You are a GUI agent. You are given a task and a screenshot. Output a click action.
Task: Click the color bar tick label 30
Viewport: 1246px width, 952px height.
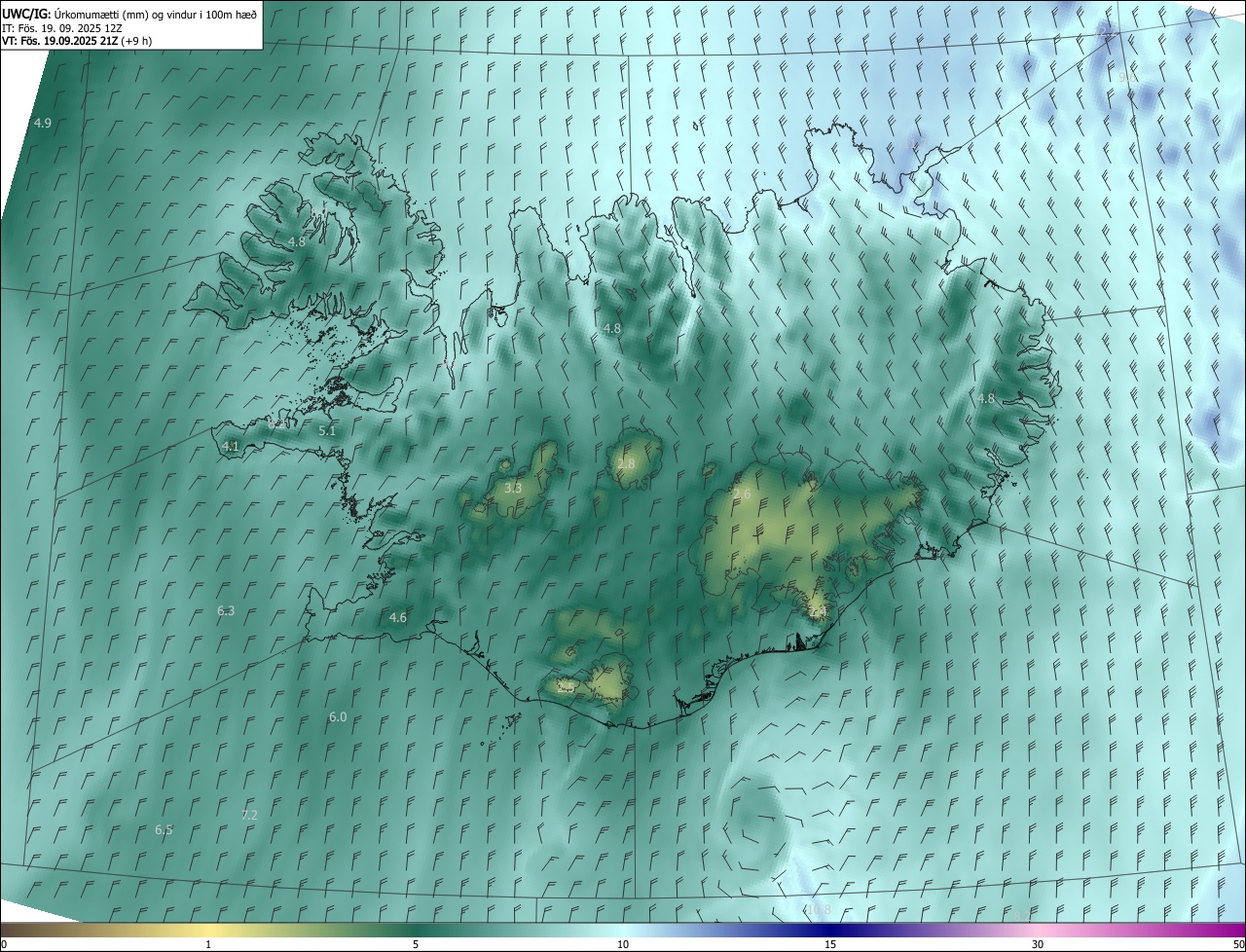pyautogui.click(x=1038, y=945)
